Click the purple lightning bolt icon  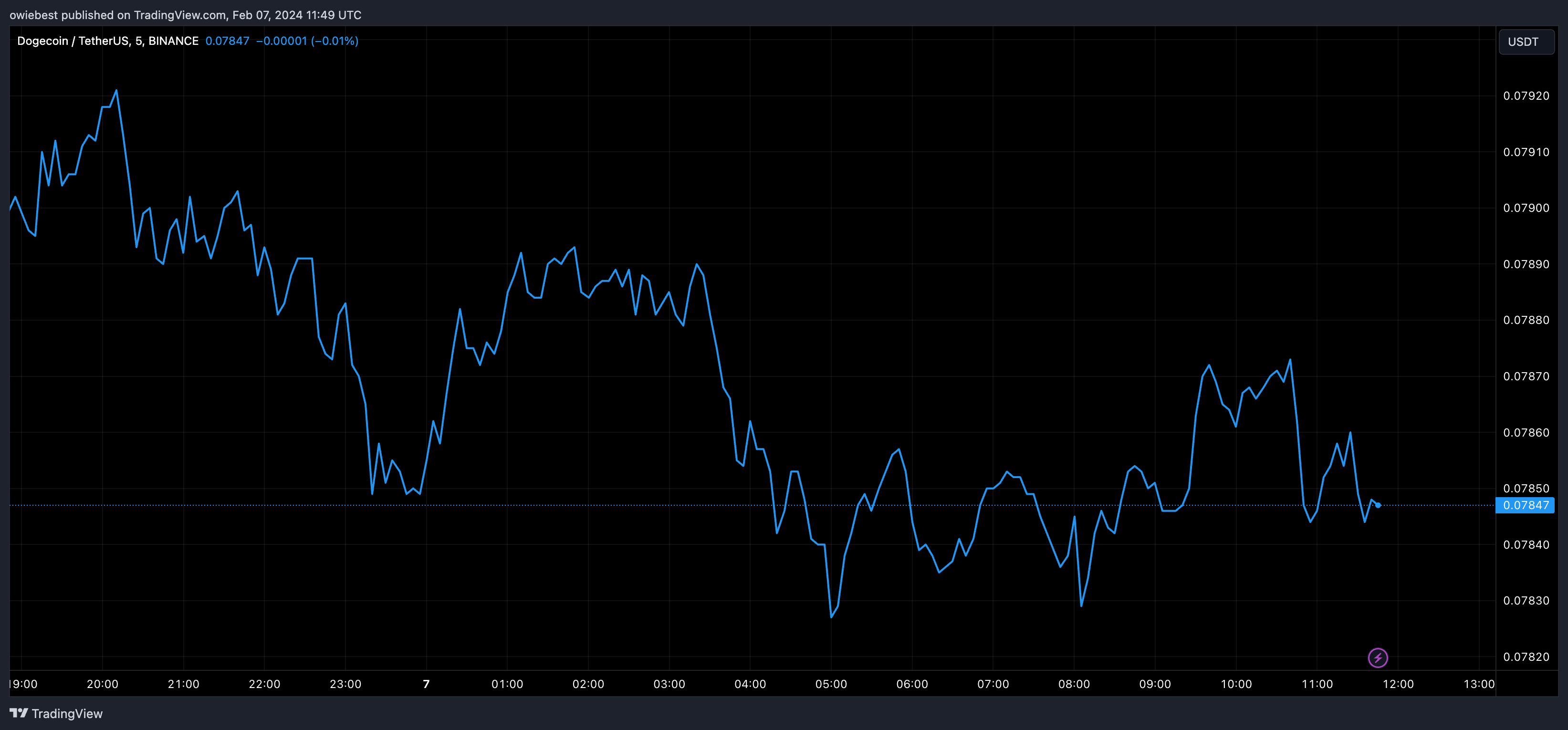coord(1378,657)
